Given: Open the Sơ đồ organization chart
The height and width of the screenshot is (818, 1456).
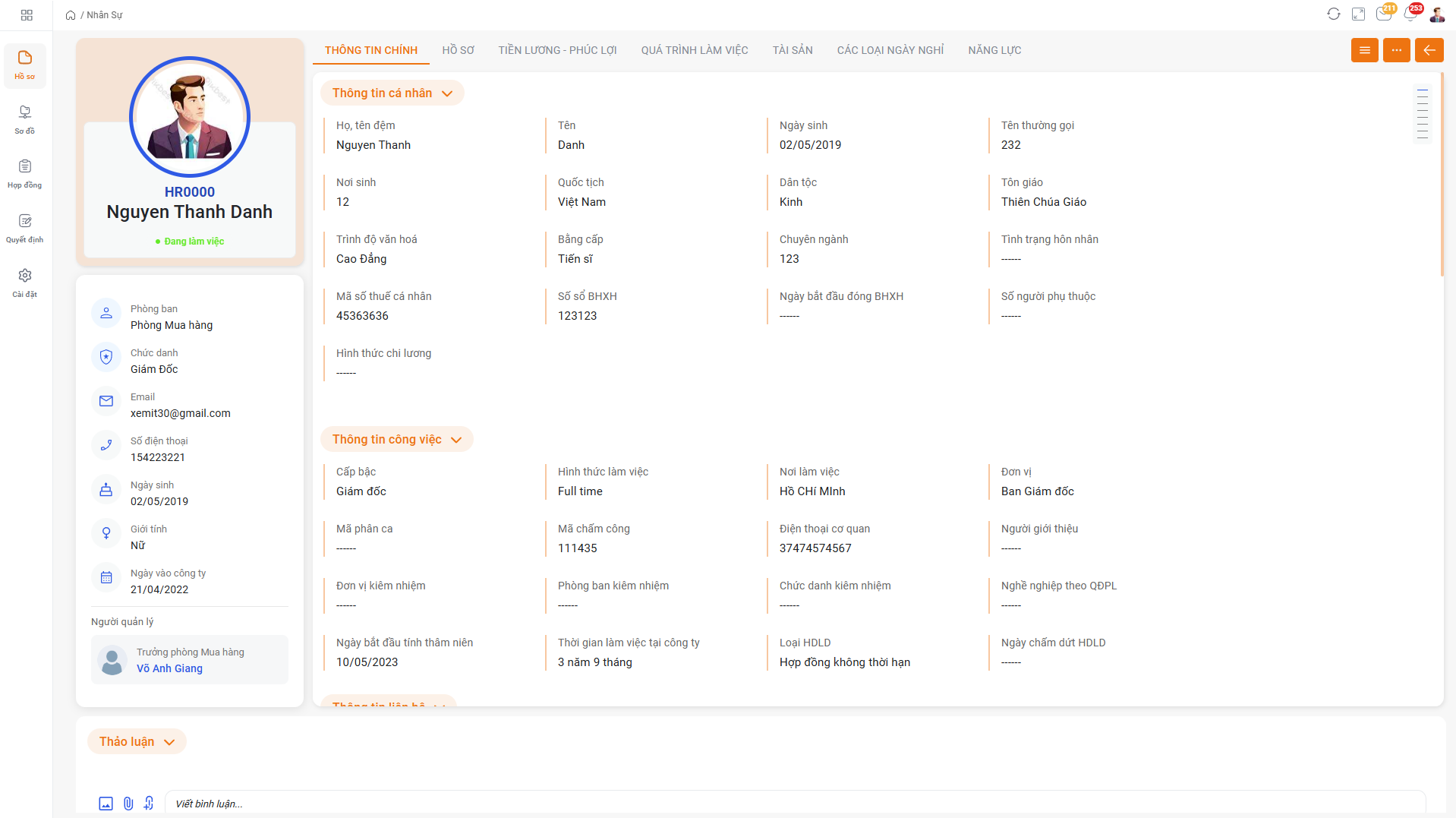Looking at the screenshot, I should pos(25,119).
